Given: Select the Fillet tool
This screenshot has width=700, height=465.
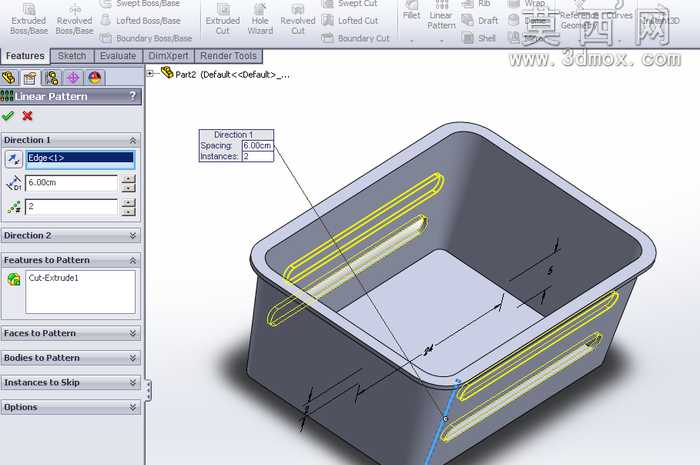Looking at the screenshot, I should tap(411, 11).
